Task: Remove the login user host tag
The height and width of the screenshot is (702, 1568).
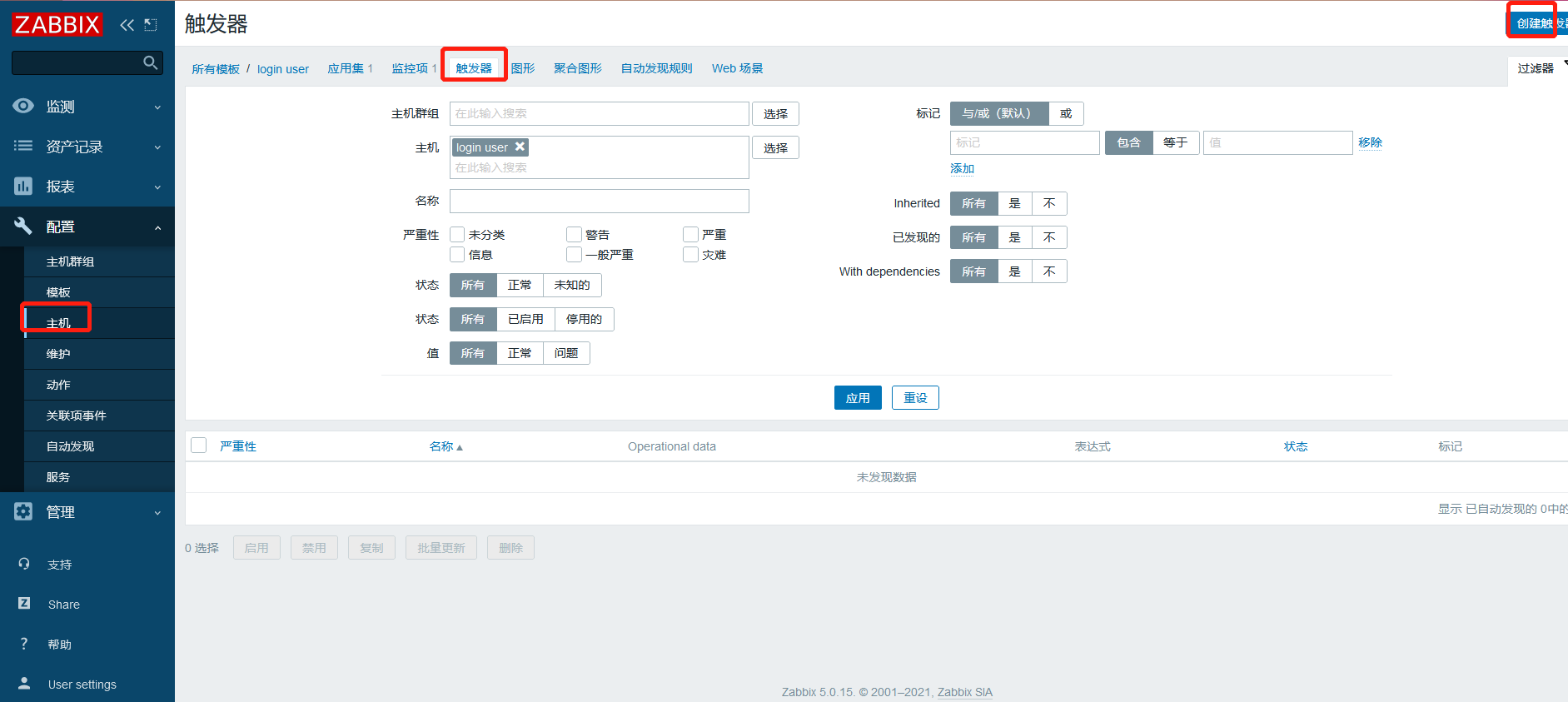Action: 520,147
